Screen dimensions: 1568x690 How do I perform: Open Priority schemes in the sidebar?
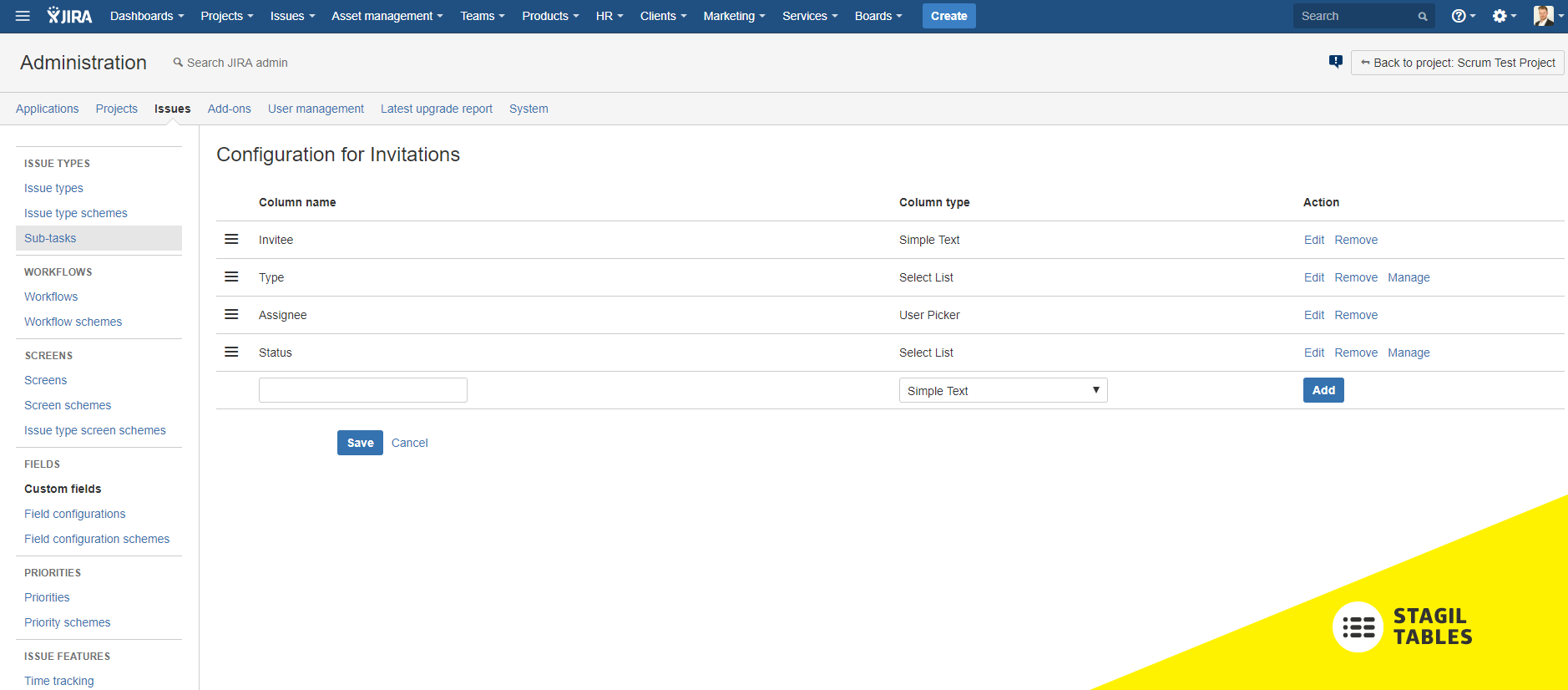67,622
